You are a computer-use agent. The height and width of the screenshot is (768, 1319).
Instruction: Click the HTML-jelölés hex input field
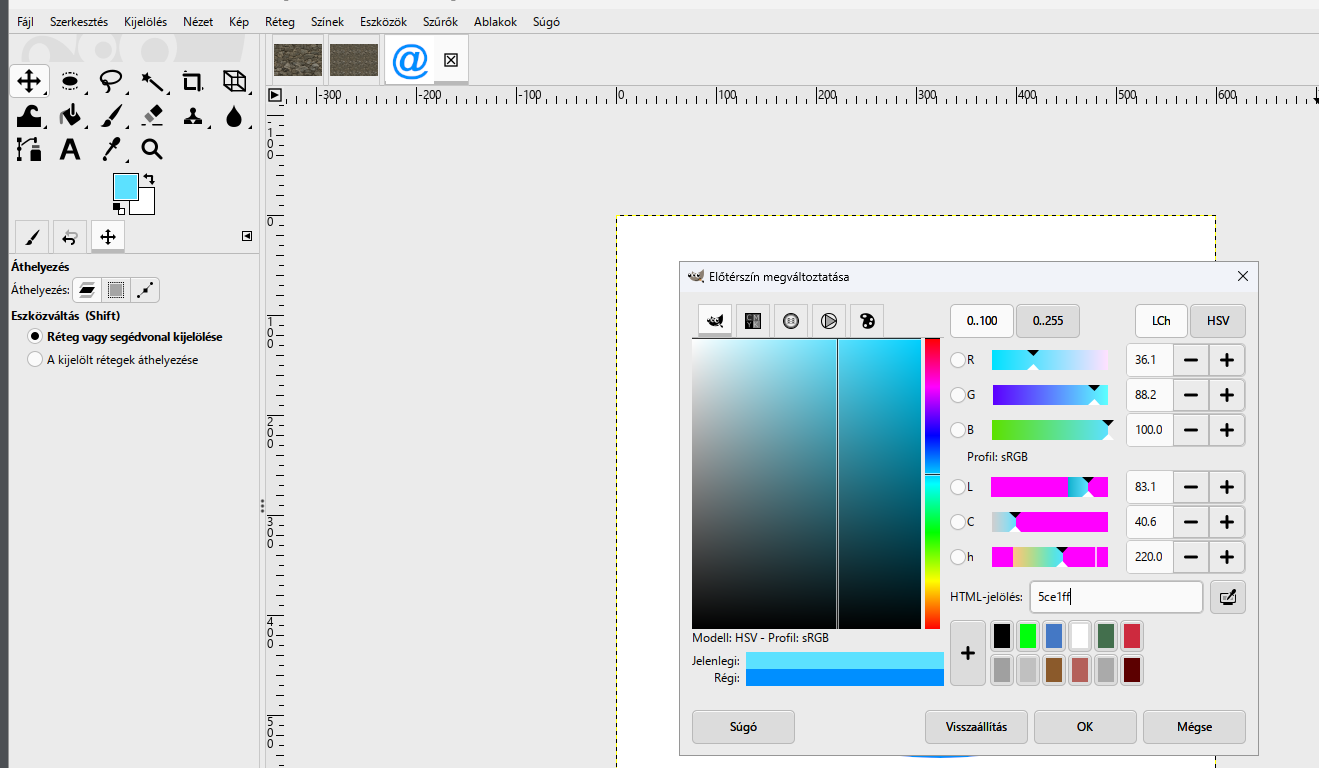tap(1116, 597)
